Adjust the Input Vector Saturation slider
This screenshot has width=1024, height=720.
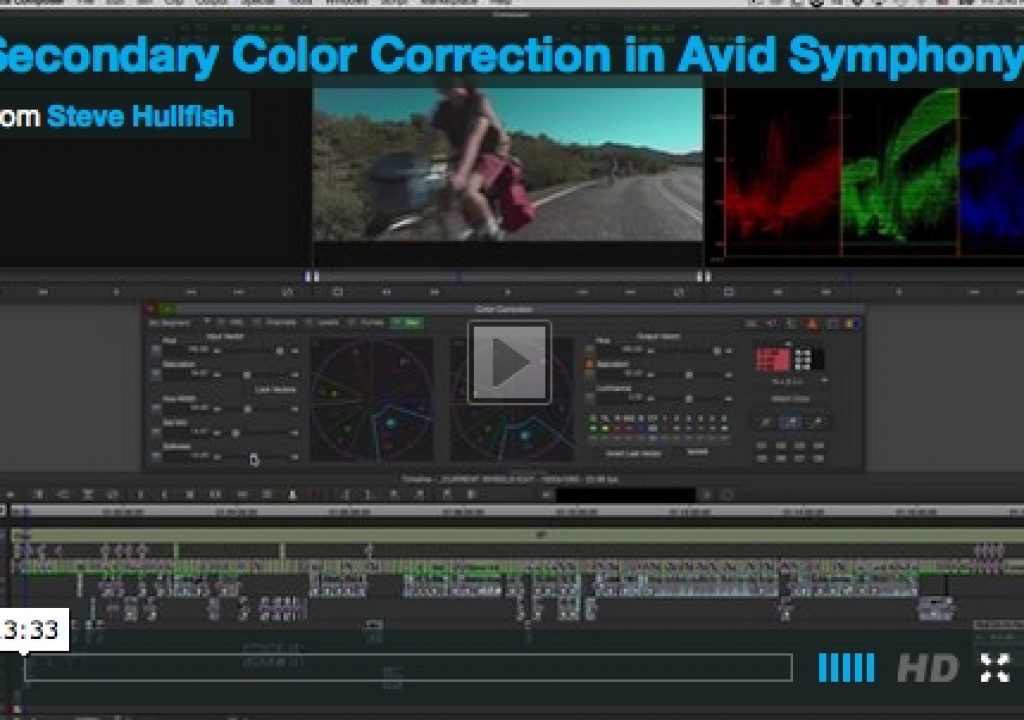click(256, 375)
